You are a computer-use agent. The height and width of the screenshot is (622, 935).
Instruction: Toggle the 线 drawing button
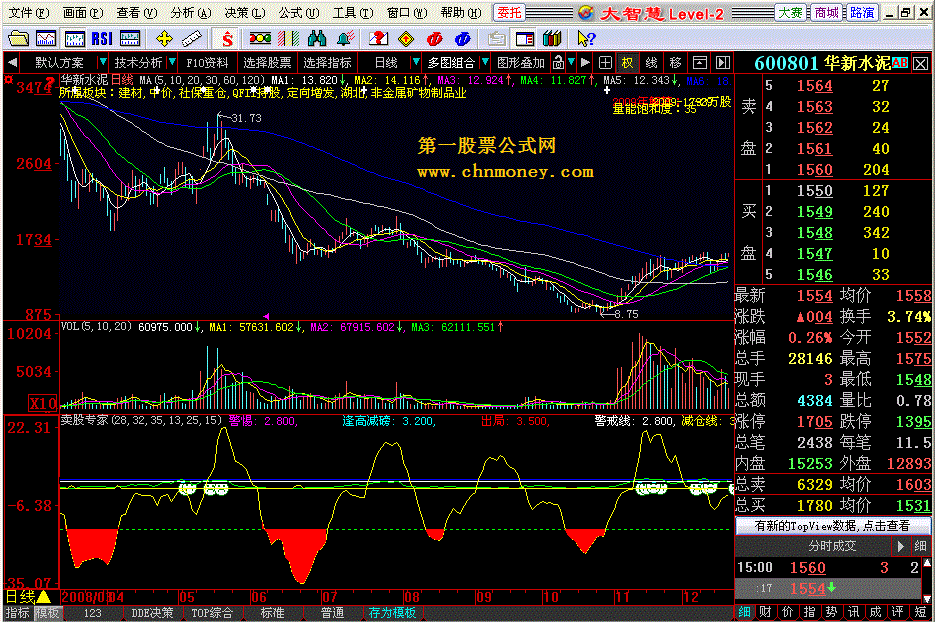(652, 62)
